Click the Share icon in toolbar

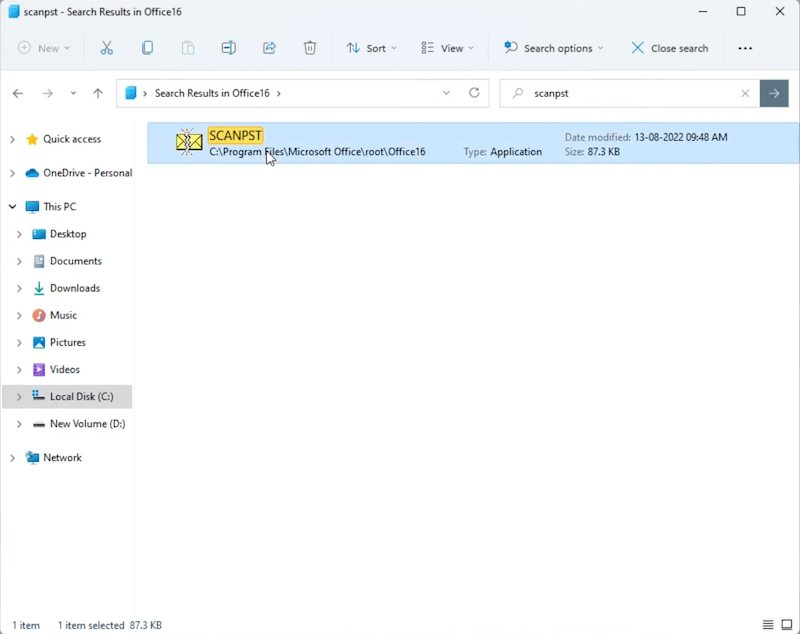(x=269, y=48)
